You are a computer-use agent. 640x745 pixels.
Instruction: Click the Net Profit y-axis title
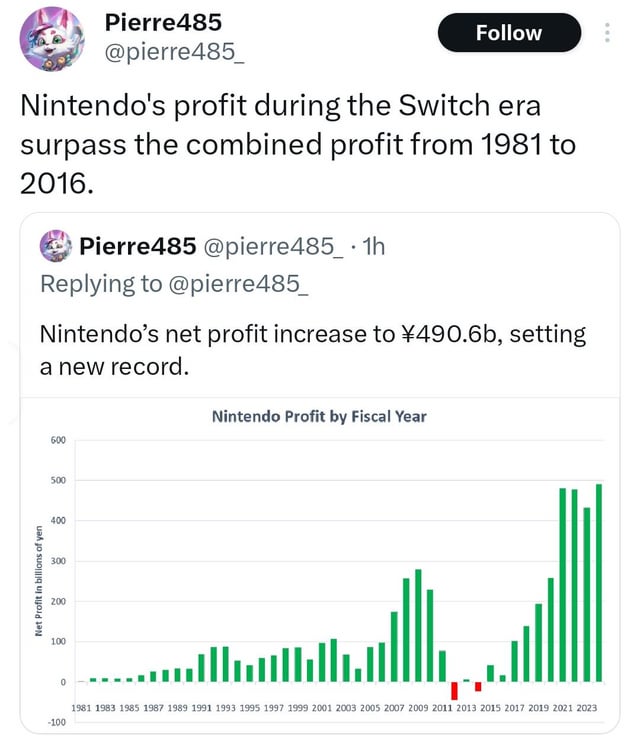point(39,581)
